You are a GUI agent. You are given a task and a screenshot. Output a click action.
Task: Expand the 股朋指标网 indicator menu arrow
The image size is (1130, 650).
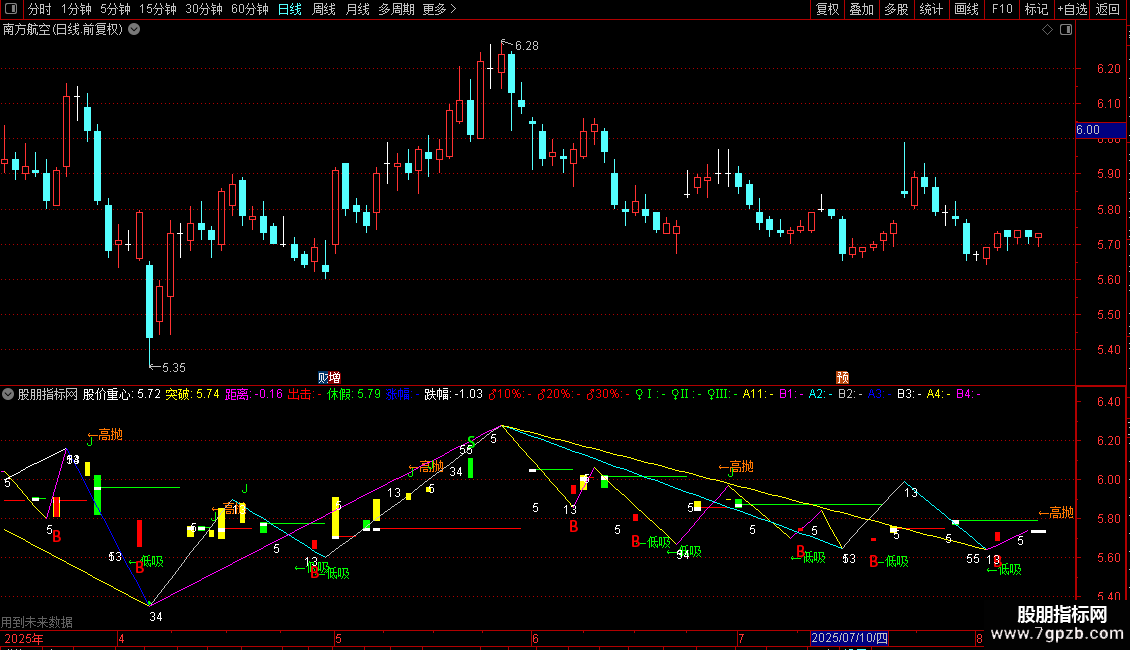point(8,394)
